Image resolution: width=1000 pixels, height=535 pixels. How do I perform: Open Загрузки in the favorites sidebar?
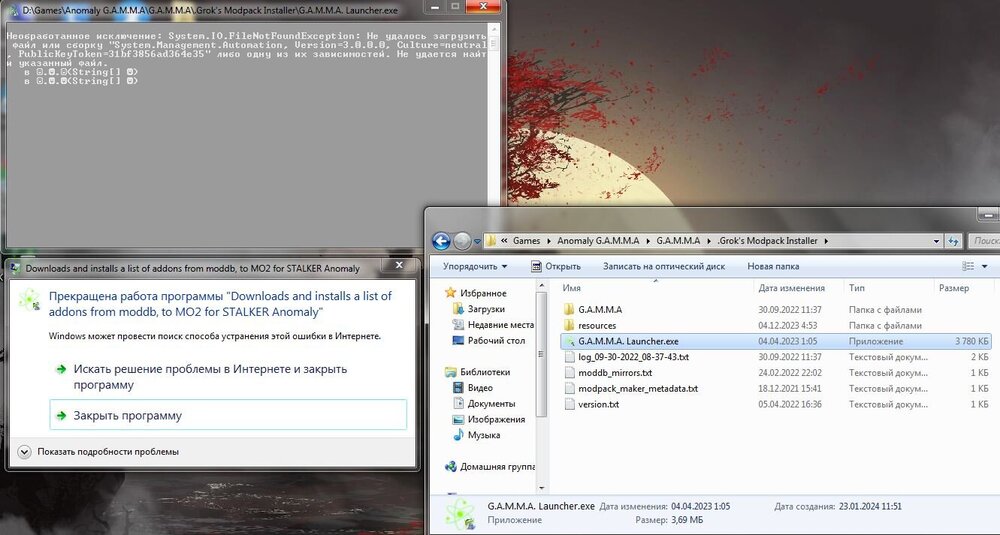pyautogui.click(x=486, y=309)
